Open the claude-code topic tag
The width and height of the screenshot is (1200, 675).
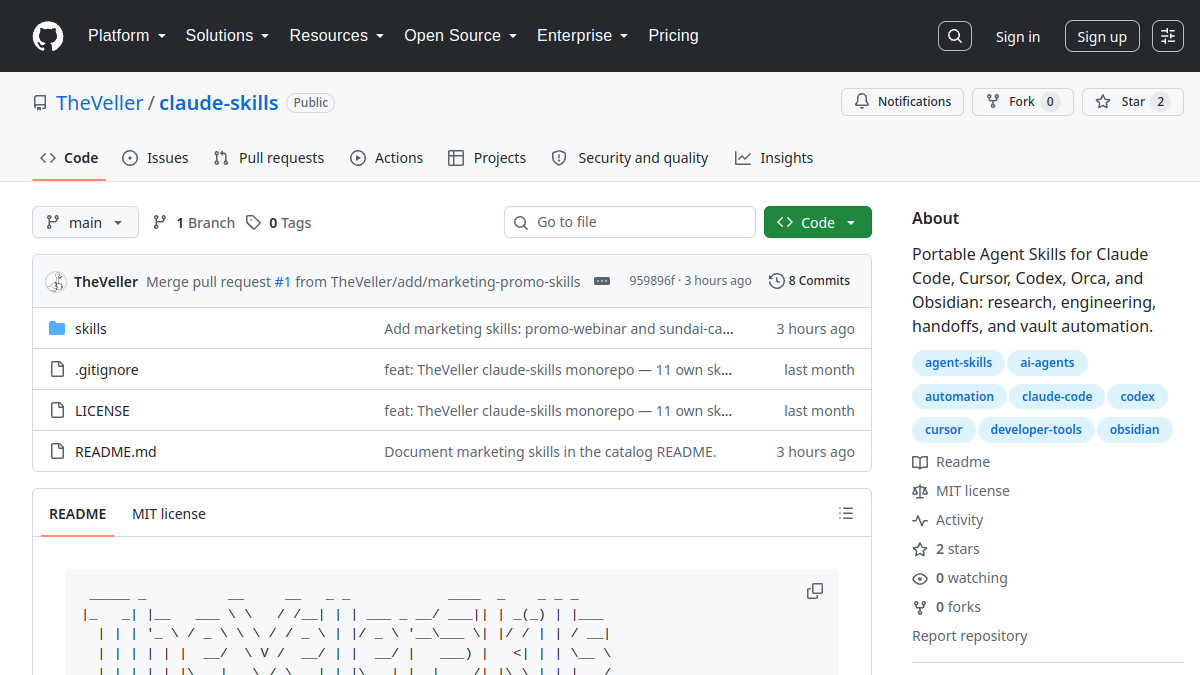pos(1057,397)
